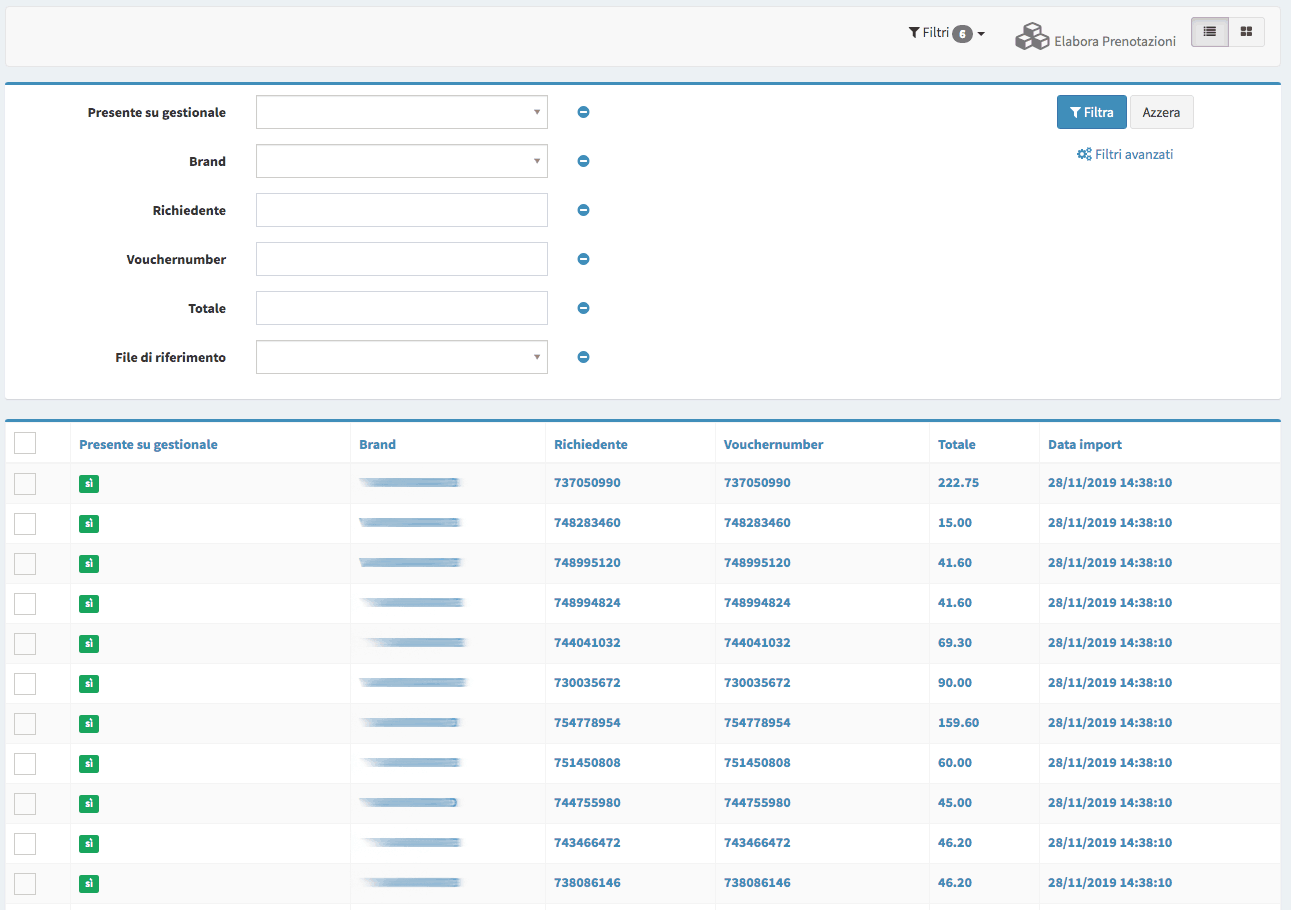The image size is (1291, 910).
Task: Focus the Totale input field
Action: click(x=402, y=308)
